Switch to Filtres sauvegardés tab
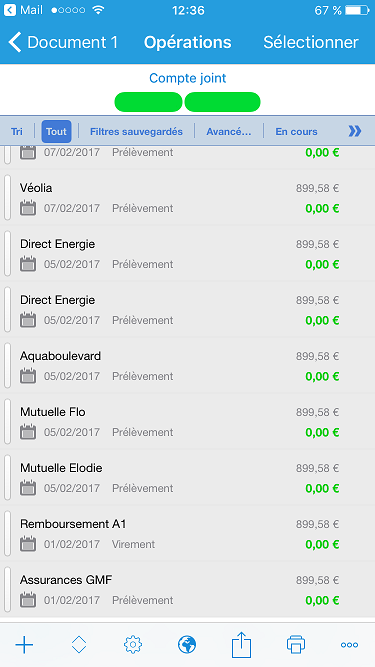The height and width of the screenshot is (667, 375). point(136,131)
